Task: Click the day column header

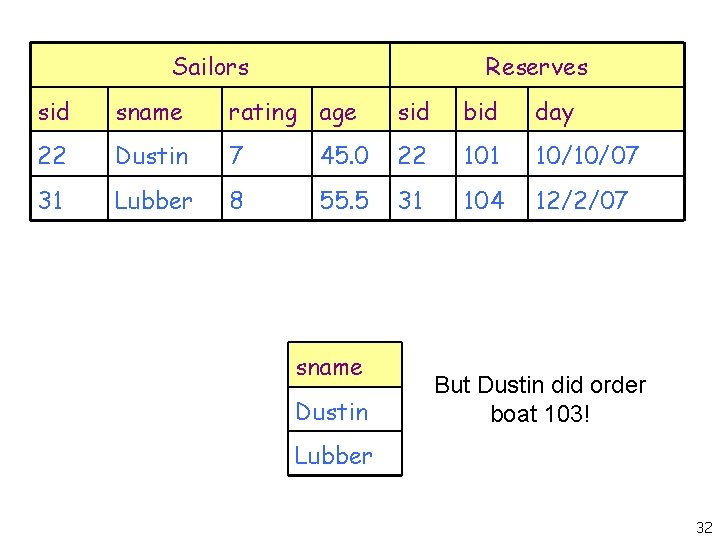Action: point(555,113)
